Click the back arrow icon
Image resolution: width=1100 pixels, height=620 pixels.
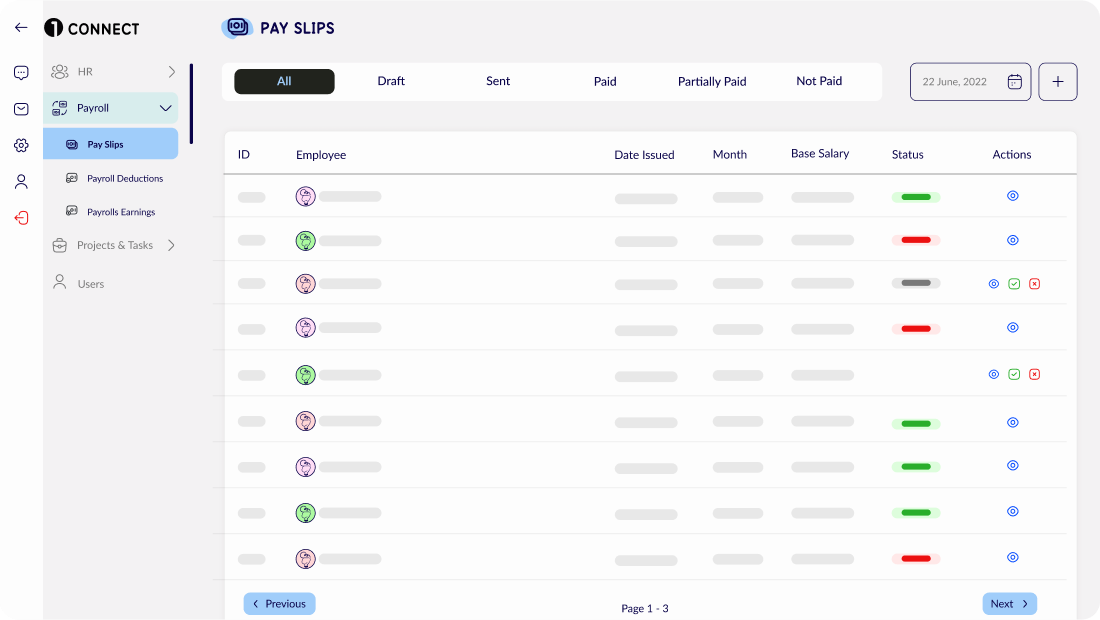coord(21,27)
